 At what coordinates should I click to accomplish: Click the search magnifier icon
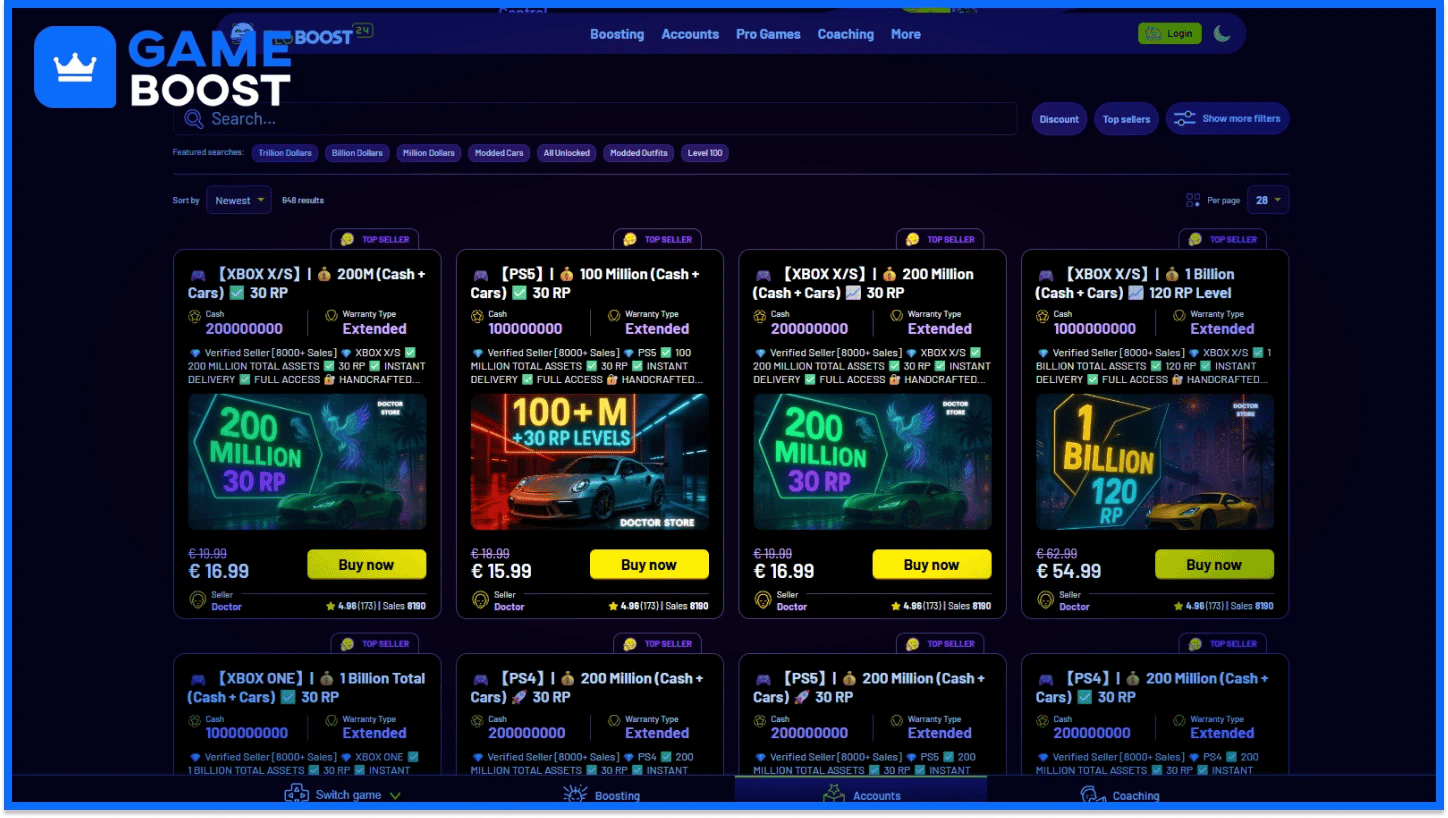coord(193,119)
